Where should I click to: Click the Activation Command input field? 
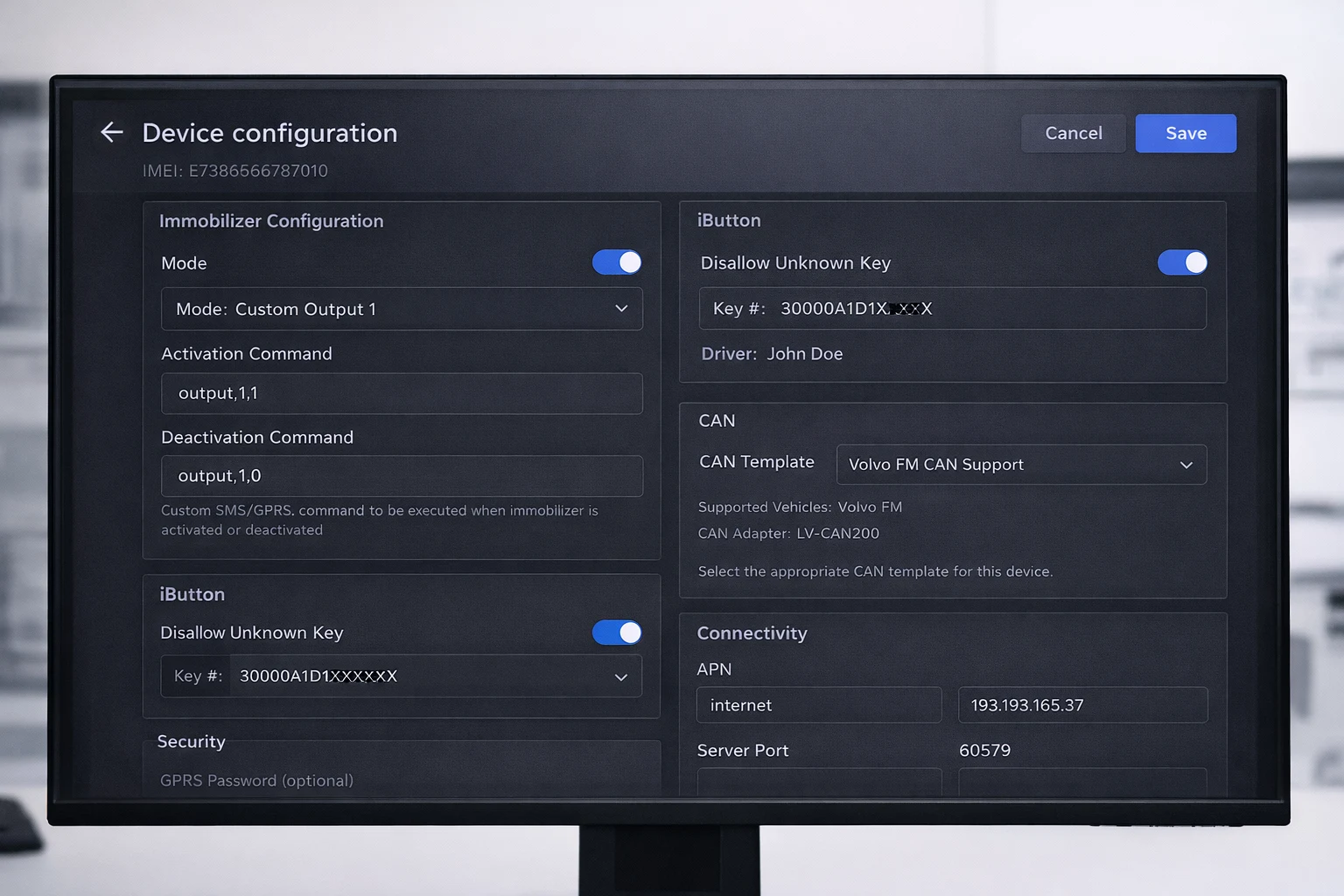click(x=401, y=394)
